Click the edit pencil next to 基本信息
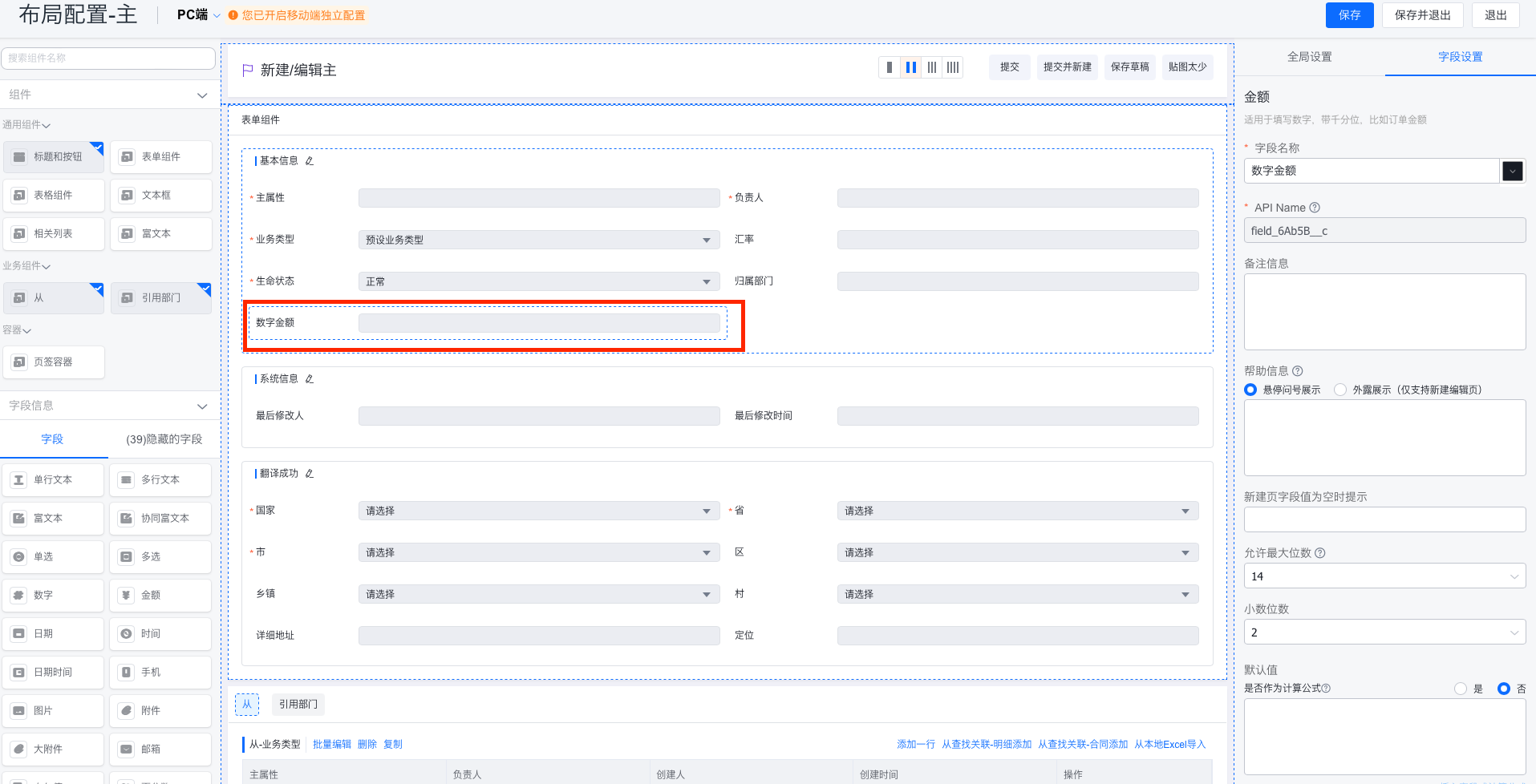Screen dimensions: 1536x784 tap(310, 161)
